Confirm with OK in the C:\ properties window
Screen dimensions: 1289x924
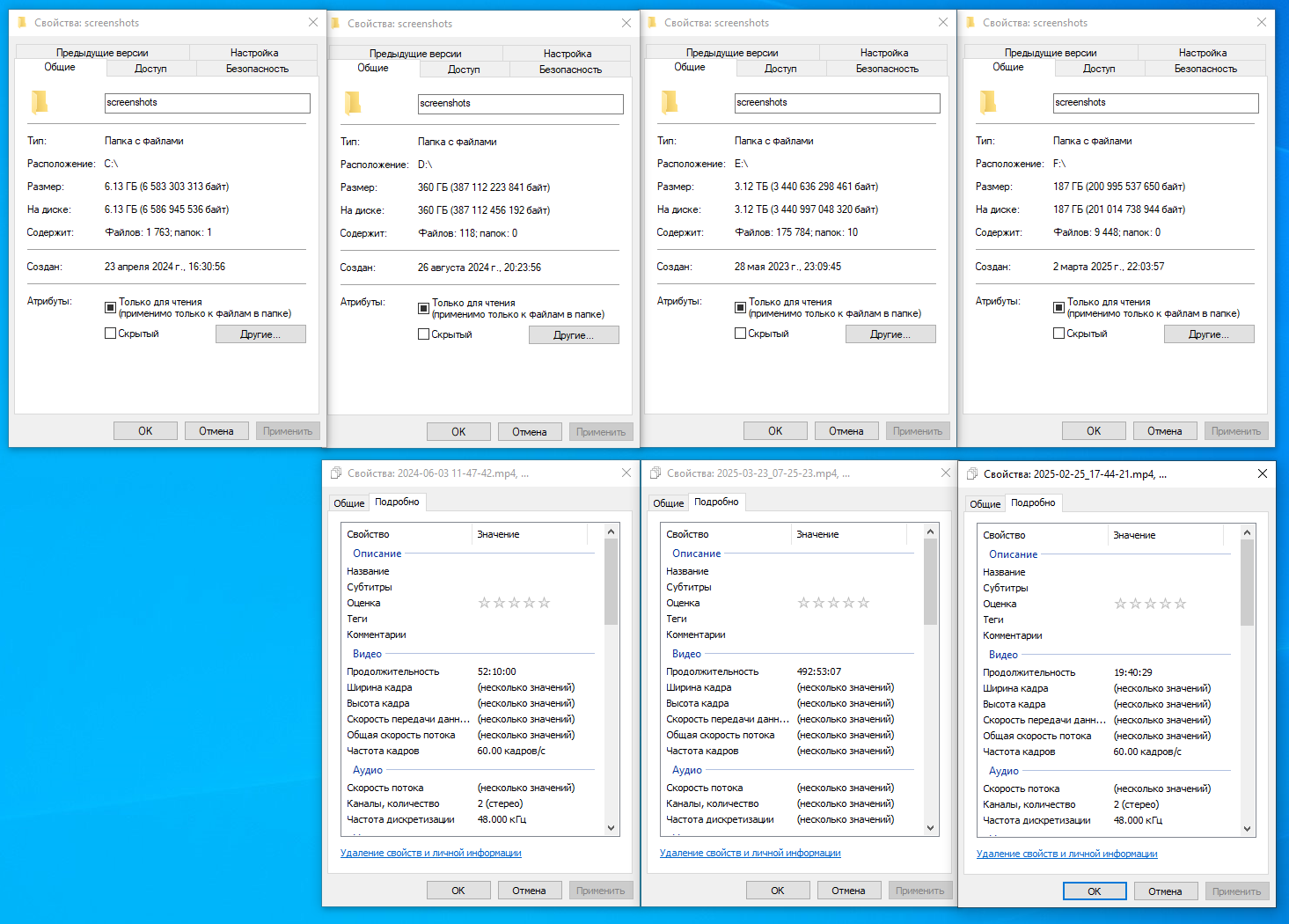pyautogui.click(x=145, y=431)
